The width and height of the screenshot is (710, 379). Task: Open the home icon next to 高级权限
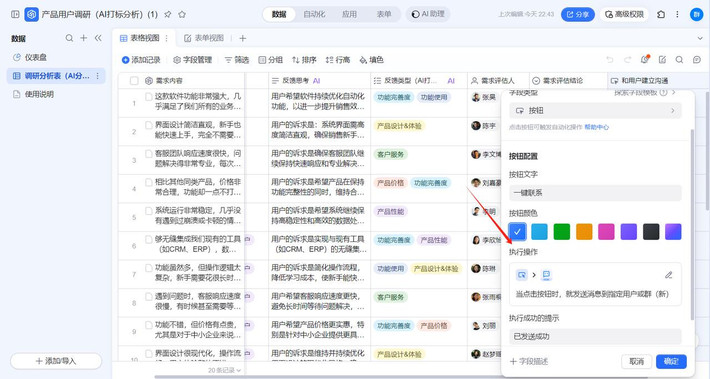(x=661, y=14)
